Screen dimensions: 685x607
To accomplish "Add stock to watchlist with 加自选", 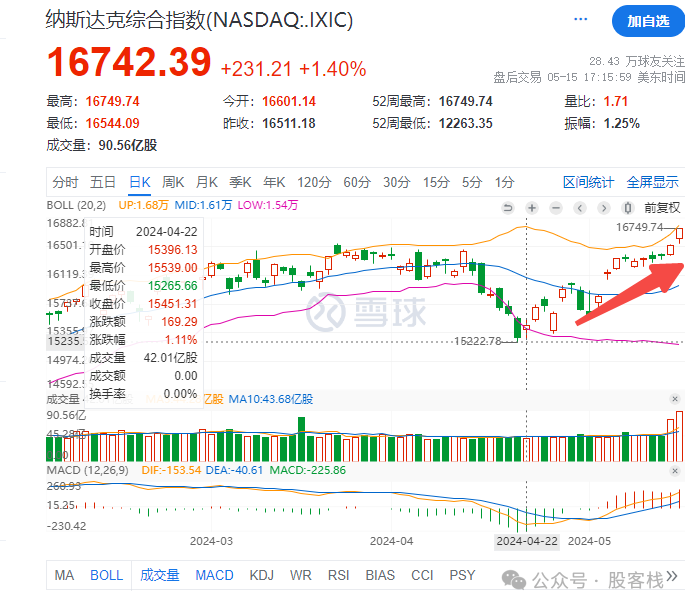I will 648,21.
